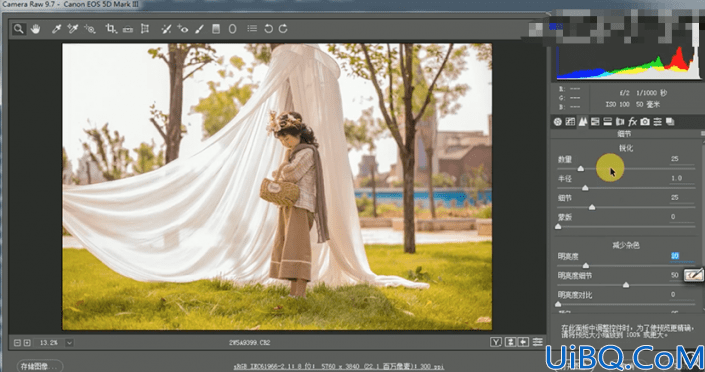The height and width of the screenshot is (372, 705).
Task: Open the preview preferences icon
Action: [x=538, y=342]
